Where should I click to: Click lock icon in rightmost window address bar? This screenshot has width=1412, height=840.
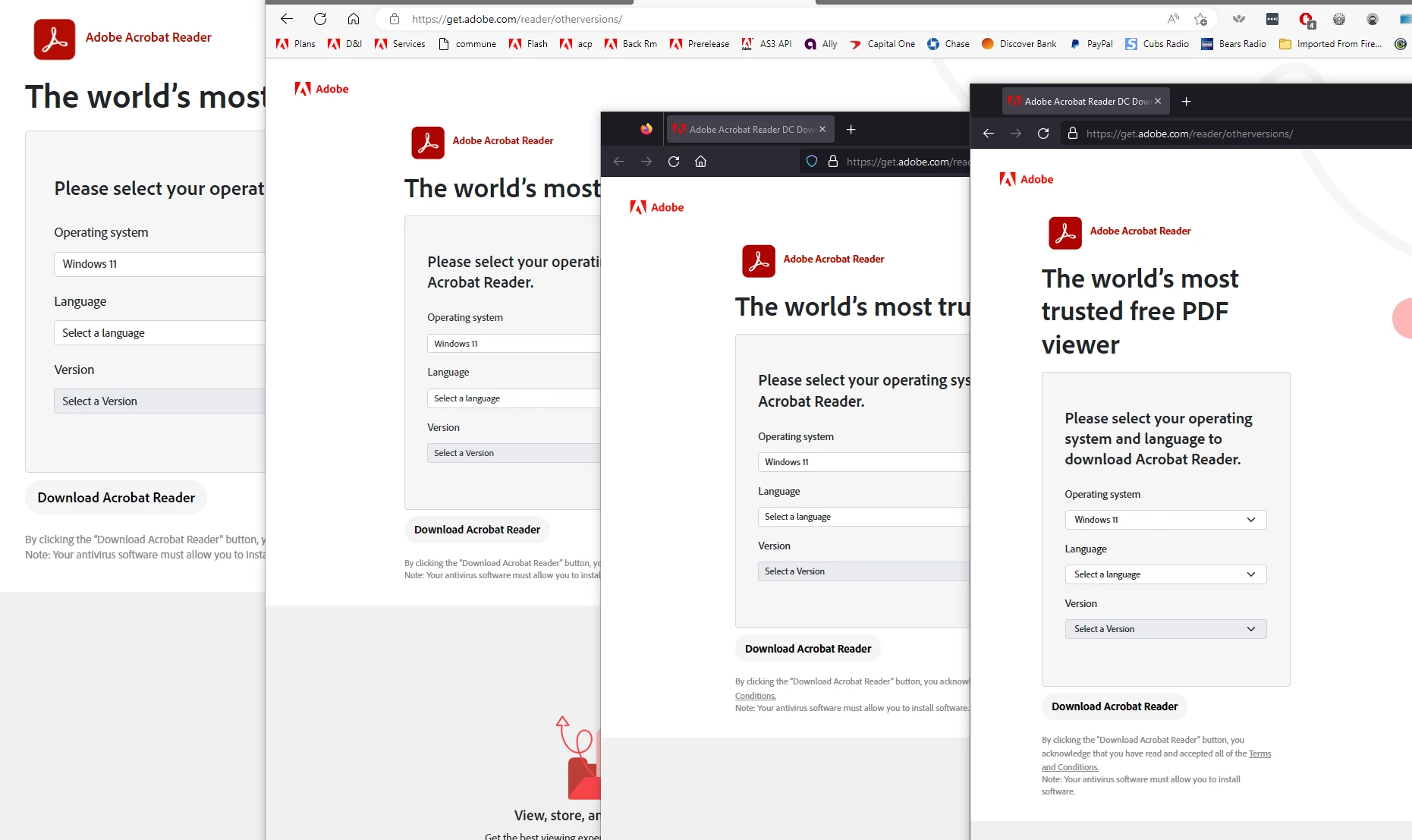pos(1073,133)
